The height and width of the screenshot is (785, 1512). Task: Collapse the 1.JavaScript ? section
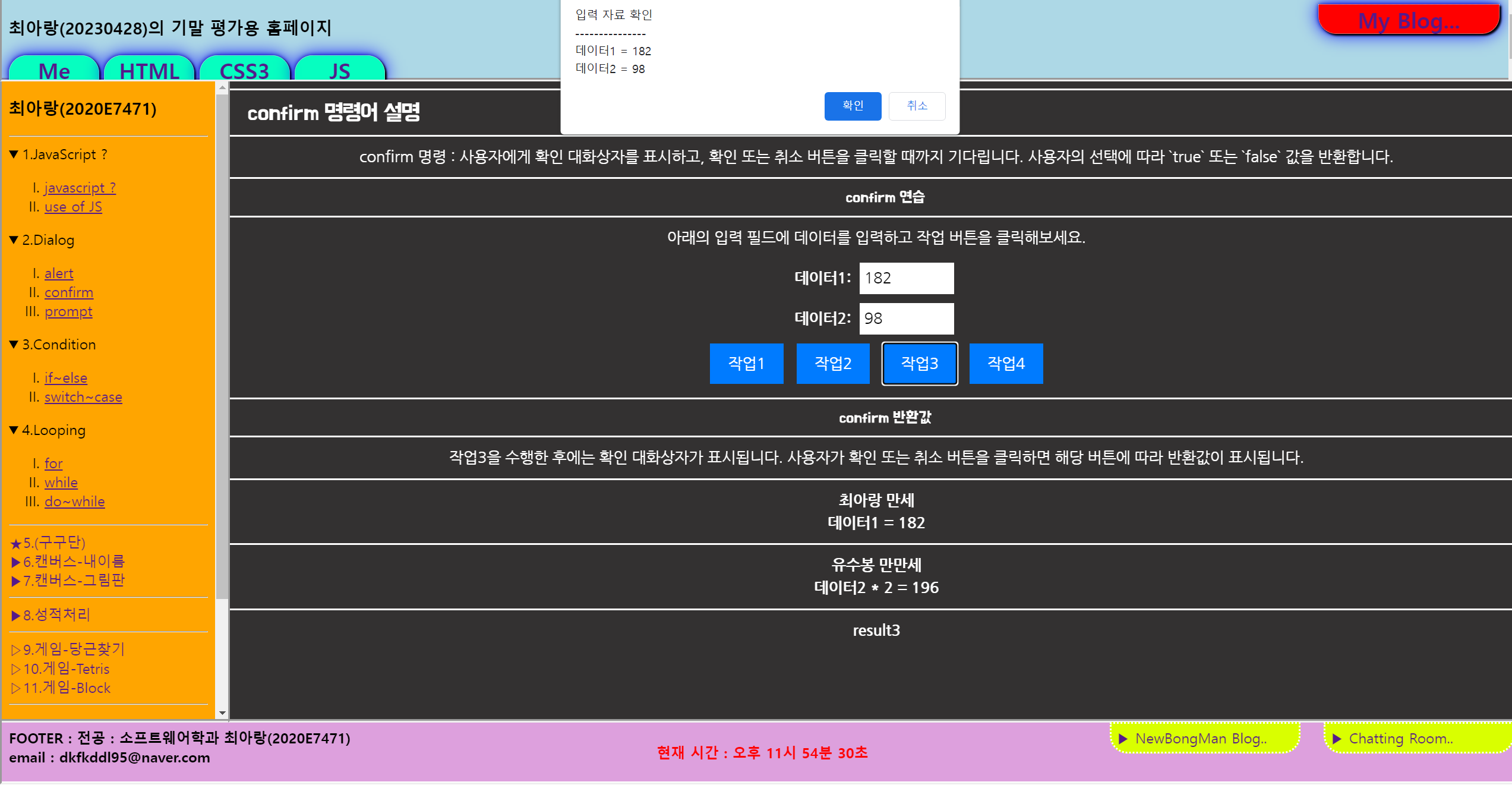[x=58, y=155]
